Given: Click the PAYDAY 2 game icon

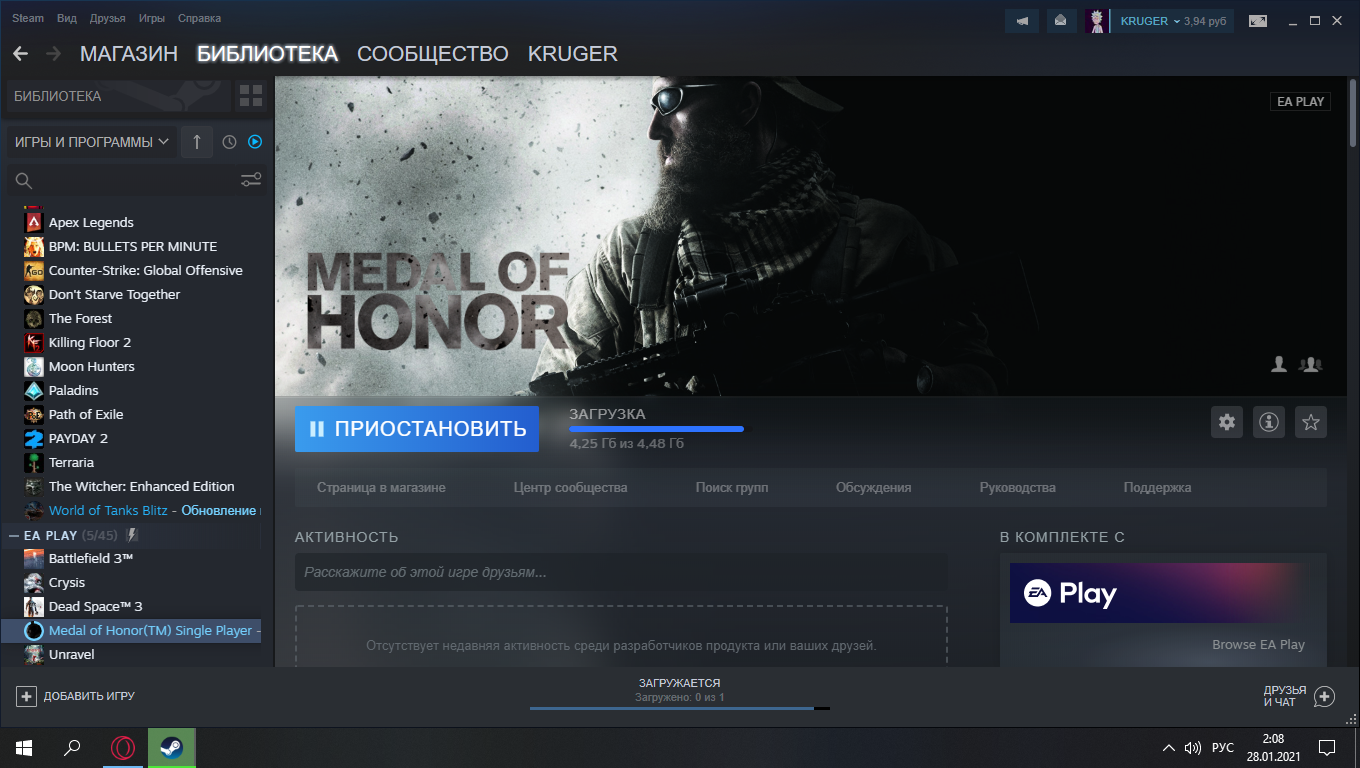Looking at the screenshot, I should click(34, 438).
